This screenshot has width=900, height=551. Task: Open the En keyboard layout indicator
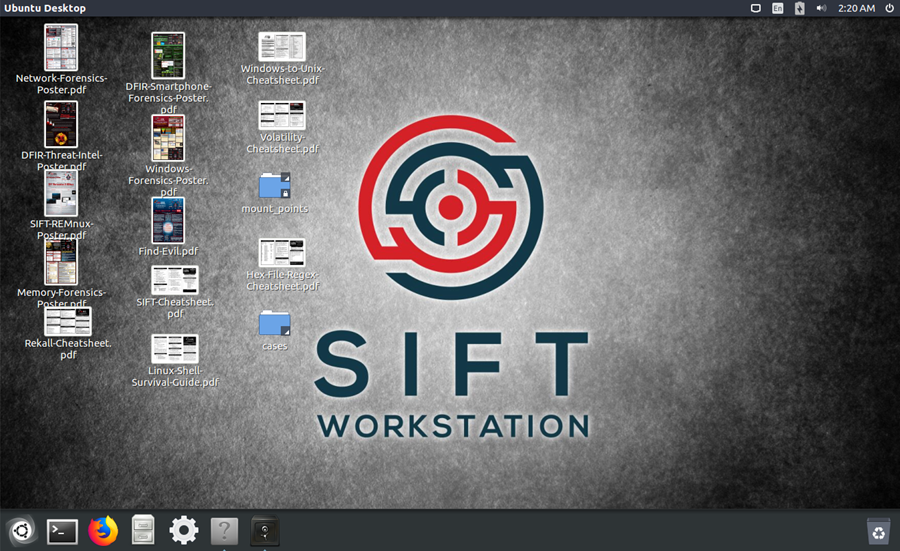click(778, 8)
